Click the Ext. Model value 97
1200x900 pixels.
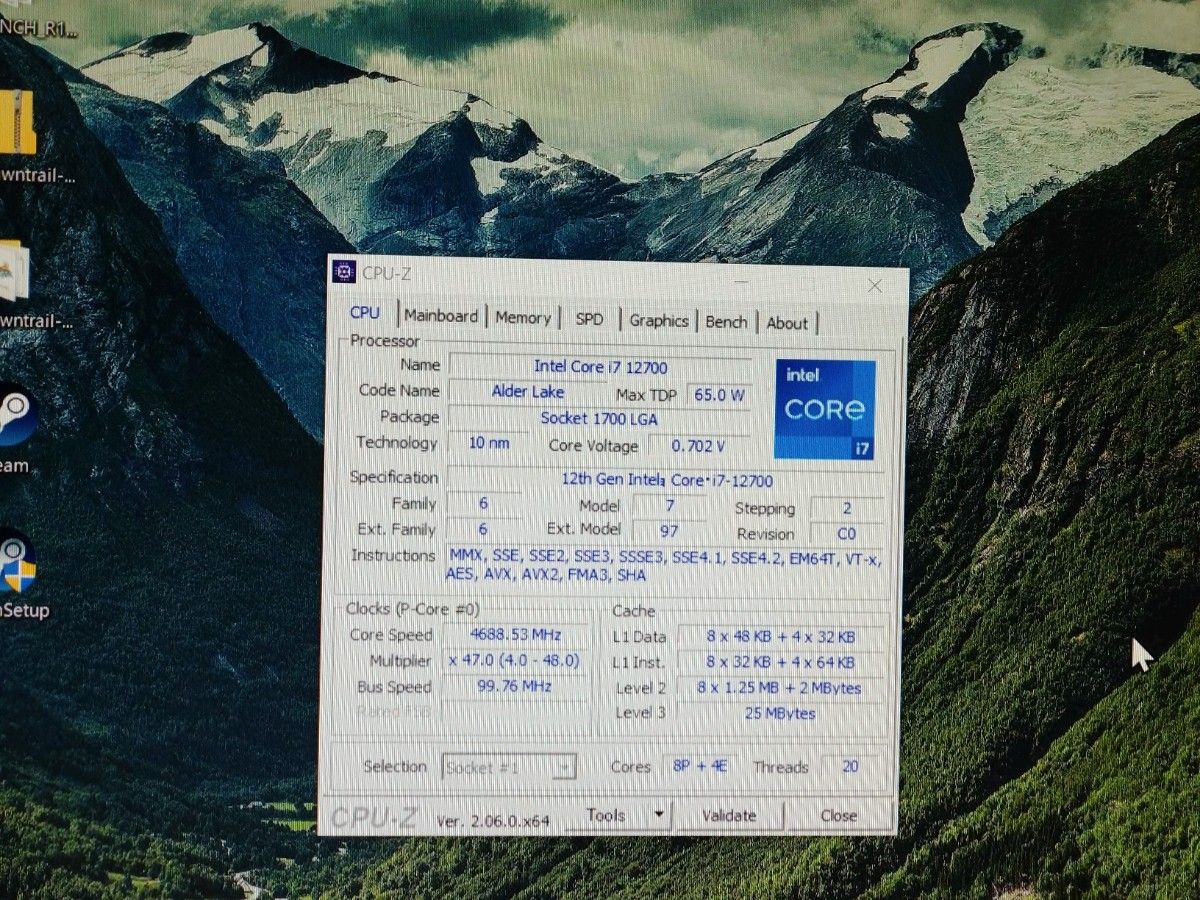(669, 530)
